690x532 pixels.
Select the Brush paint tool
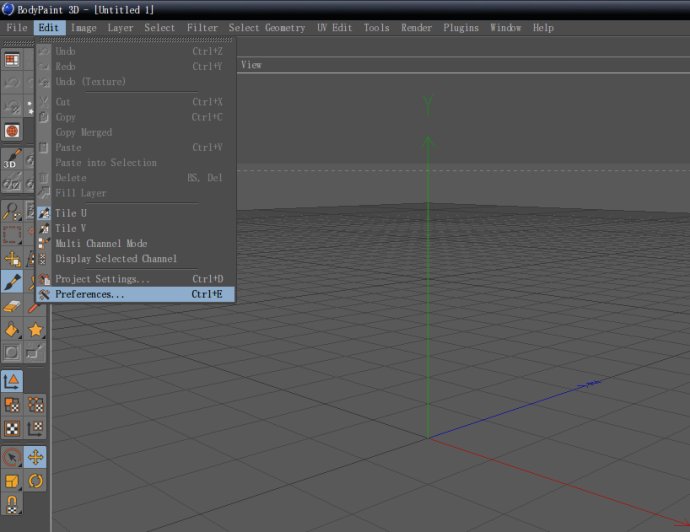click(12, 282)
